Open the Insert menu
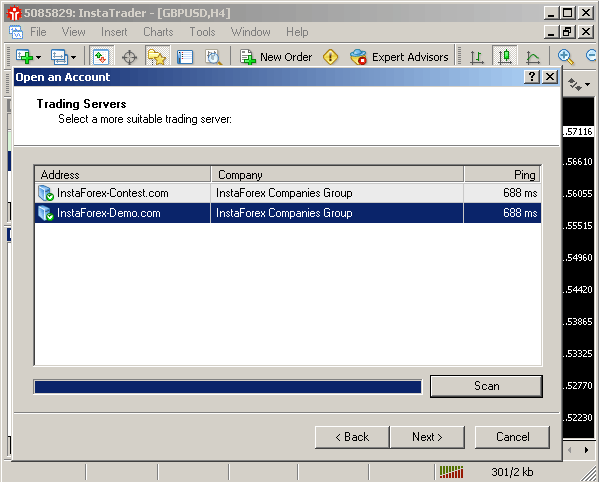 [x=114, y=32]
